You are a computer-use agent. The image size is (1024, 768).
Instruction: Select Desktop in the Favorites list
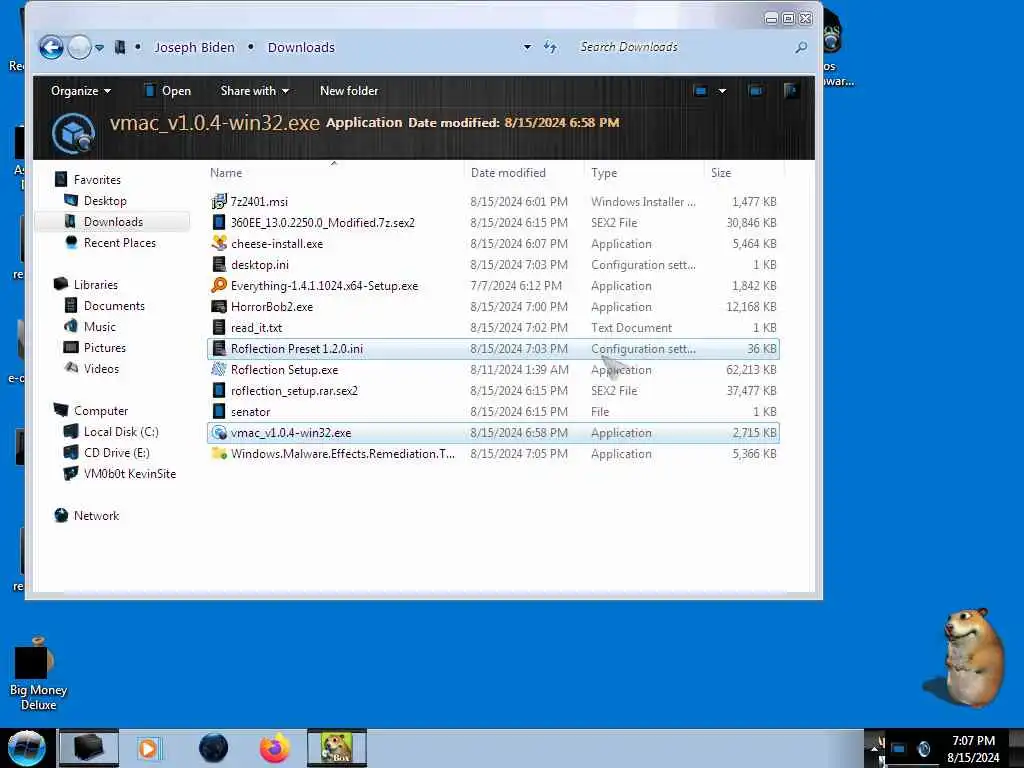pos(105,200)
